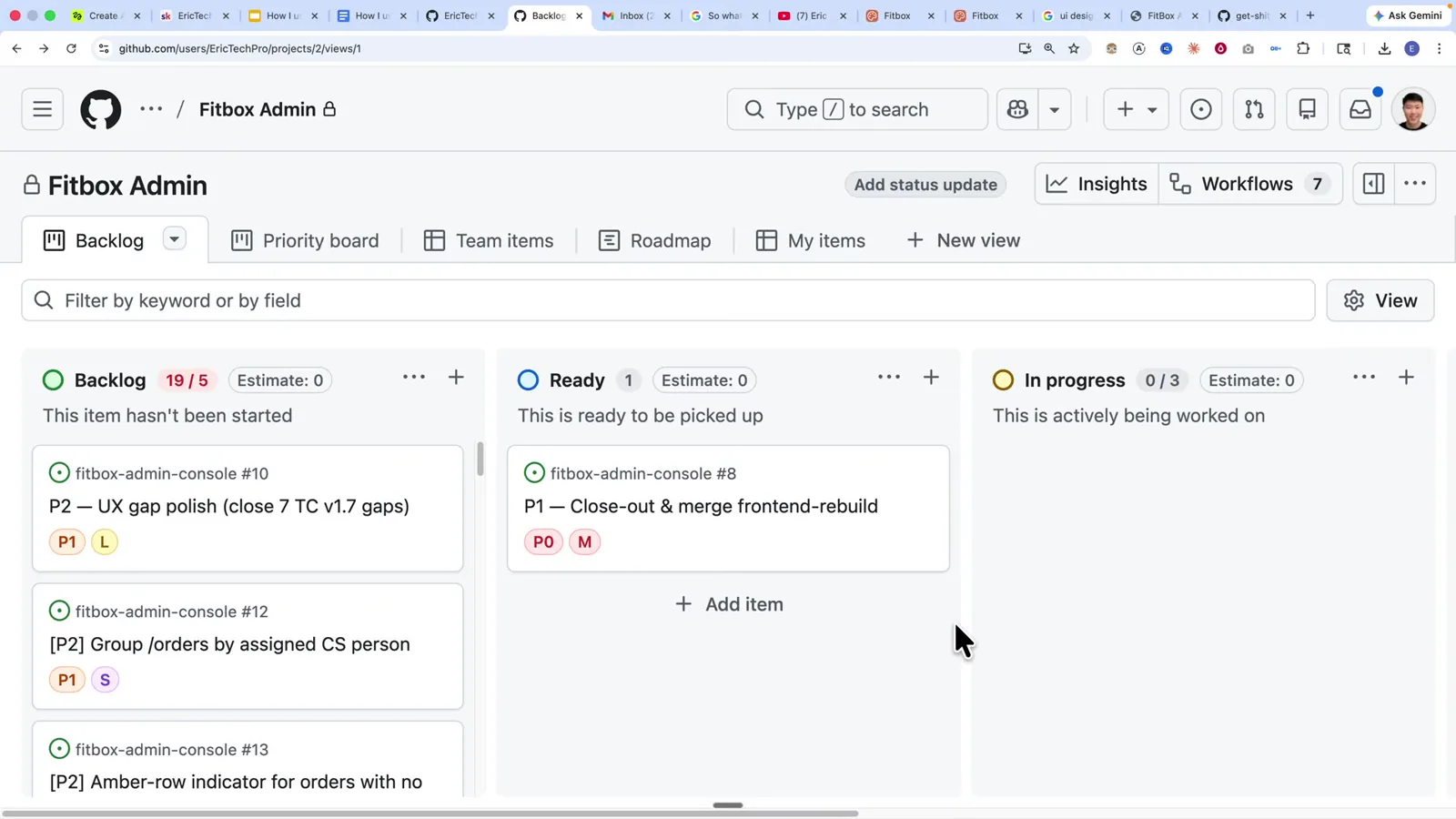Open issue Group /orders by assigned CS person

pyautogui.click(x=230, y=644)
